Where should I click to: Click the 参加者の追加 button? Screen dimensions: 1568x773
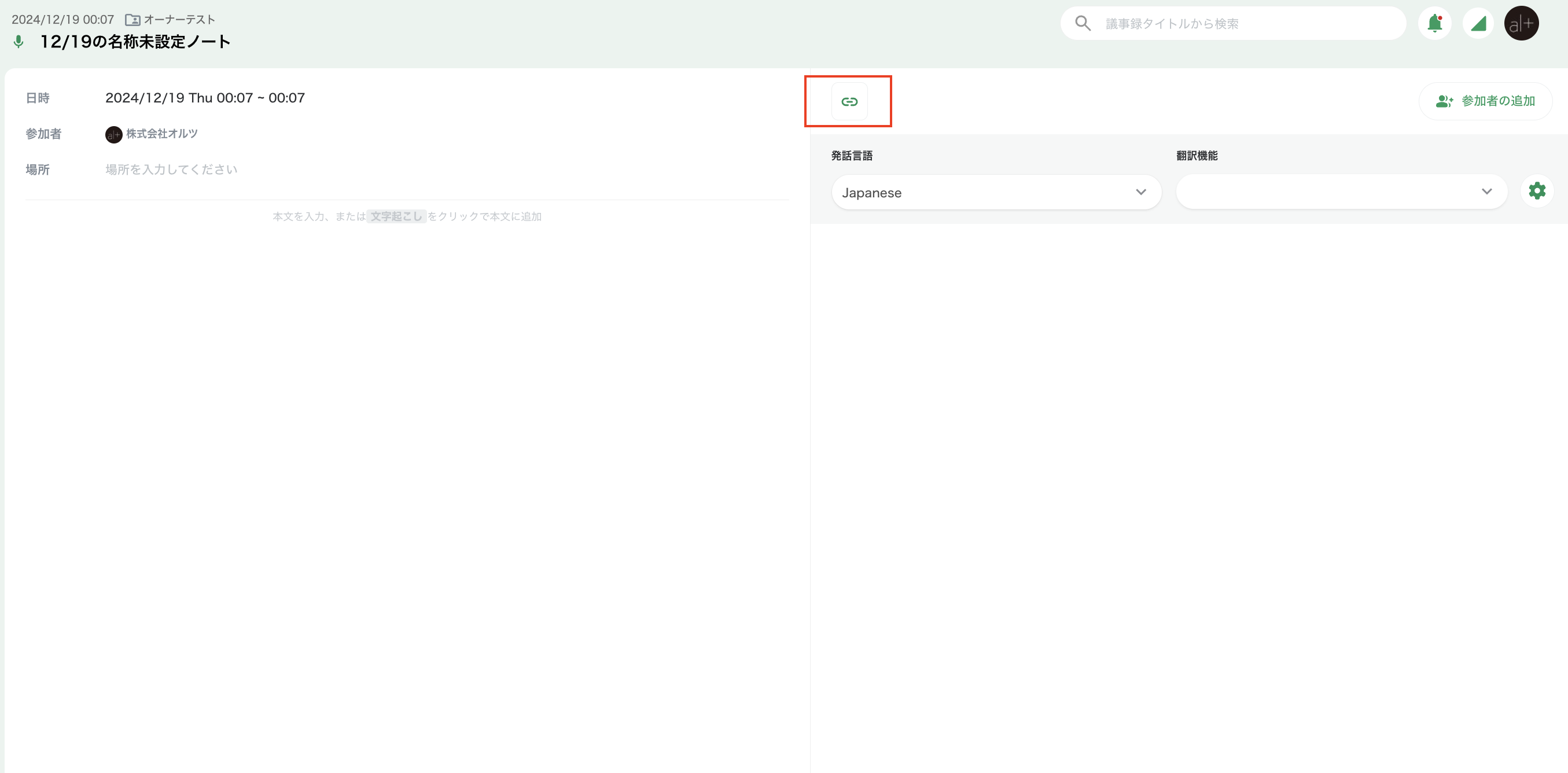1485,101
